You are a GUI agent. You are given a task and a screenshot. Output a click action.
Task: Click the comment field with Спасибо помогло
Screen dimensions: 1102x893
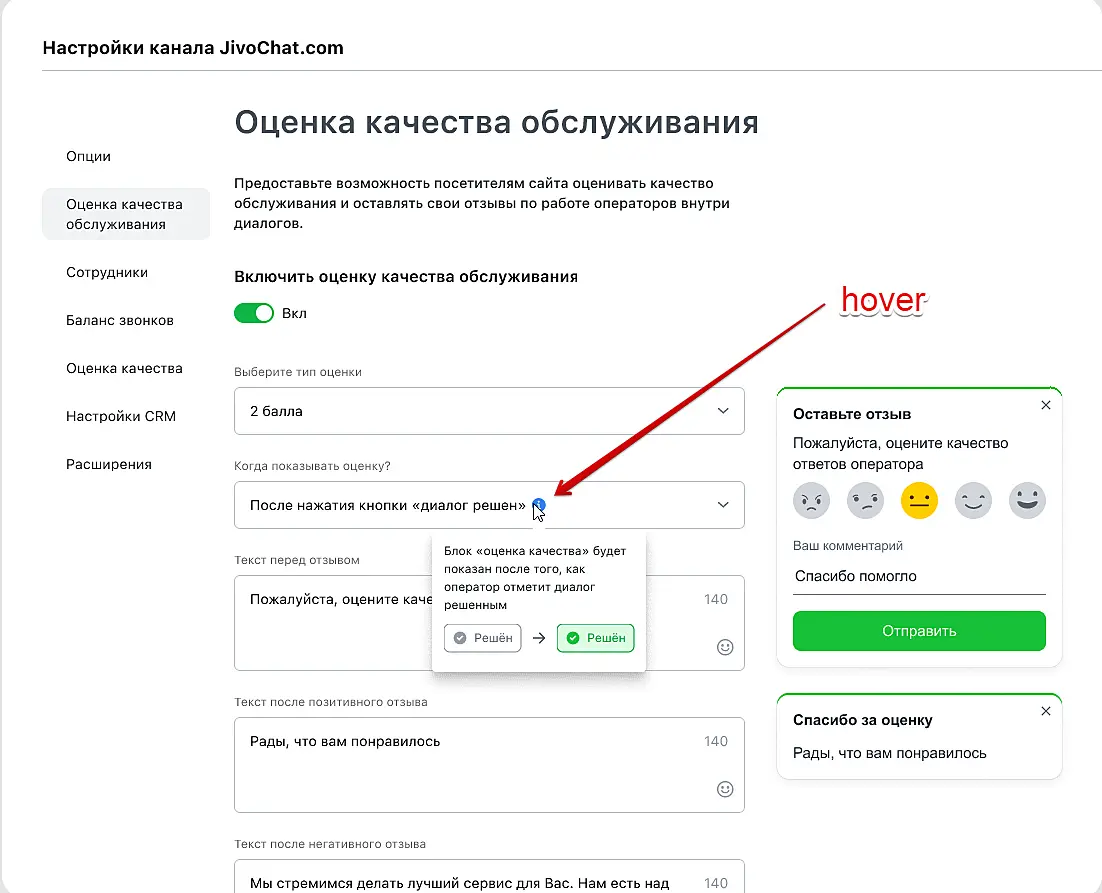[x=919, y=577]
